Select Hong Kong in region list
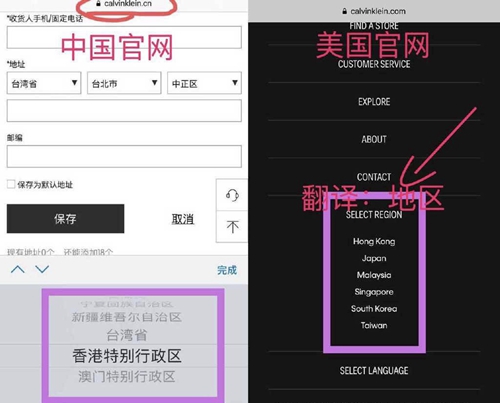500x403 pixels. pyautogui.click(x=374, y=241)
